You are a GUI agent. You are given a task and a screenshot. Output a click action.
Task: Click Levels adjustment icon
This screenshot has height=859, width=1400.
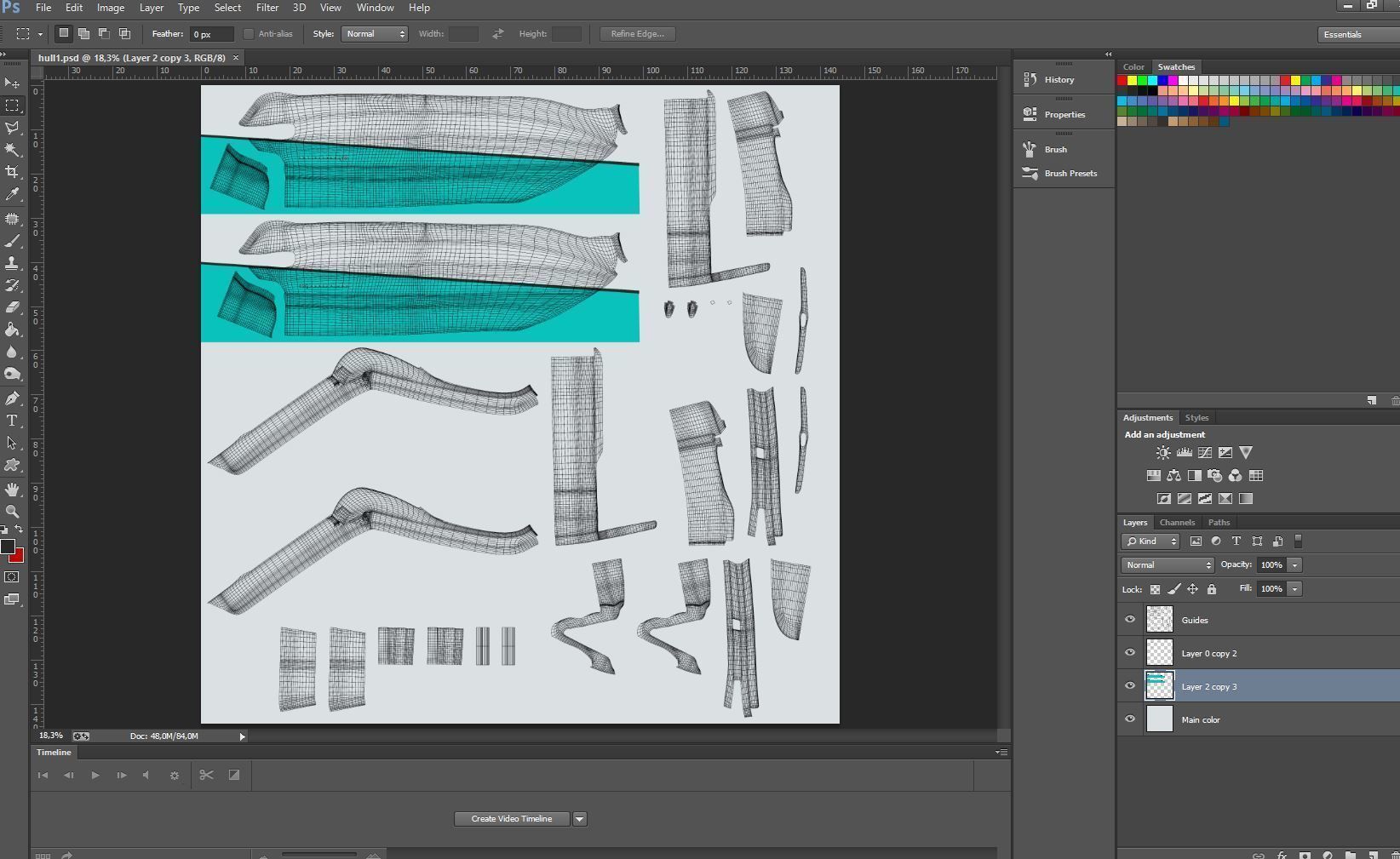coord(1184,453)
